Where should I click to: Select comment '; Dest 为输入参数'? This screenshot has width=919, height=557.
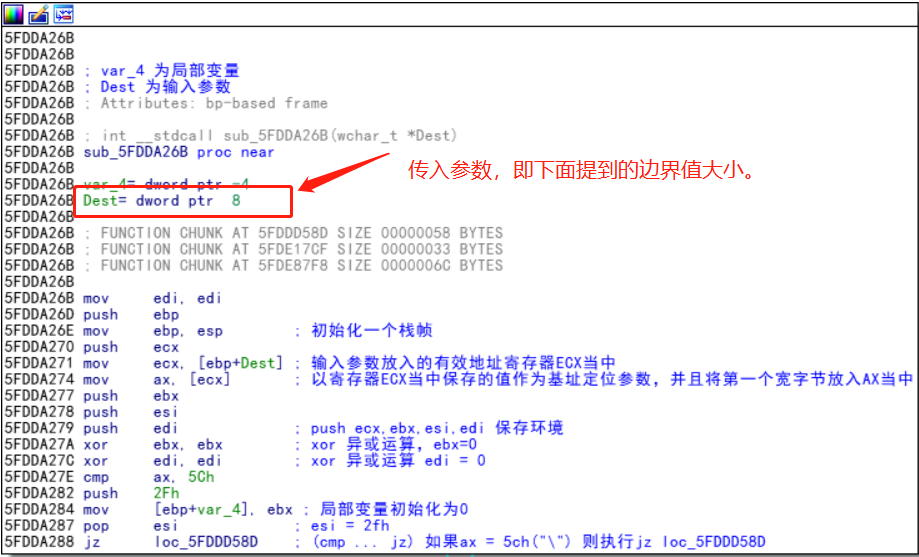click(156, 87)
